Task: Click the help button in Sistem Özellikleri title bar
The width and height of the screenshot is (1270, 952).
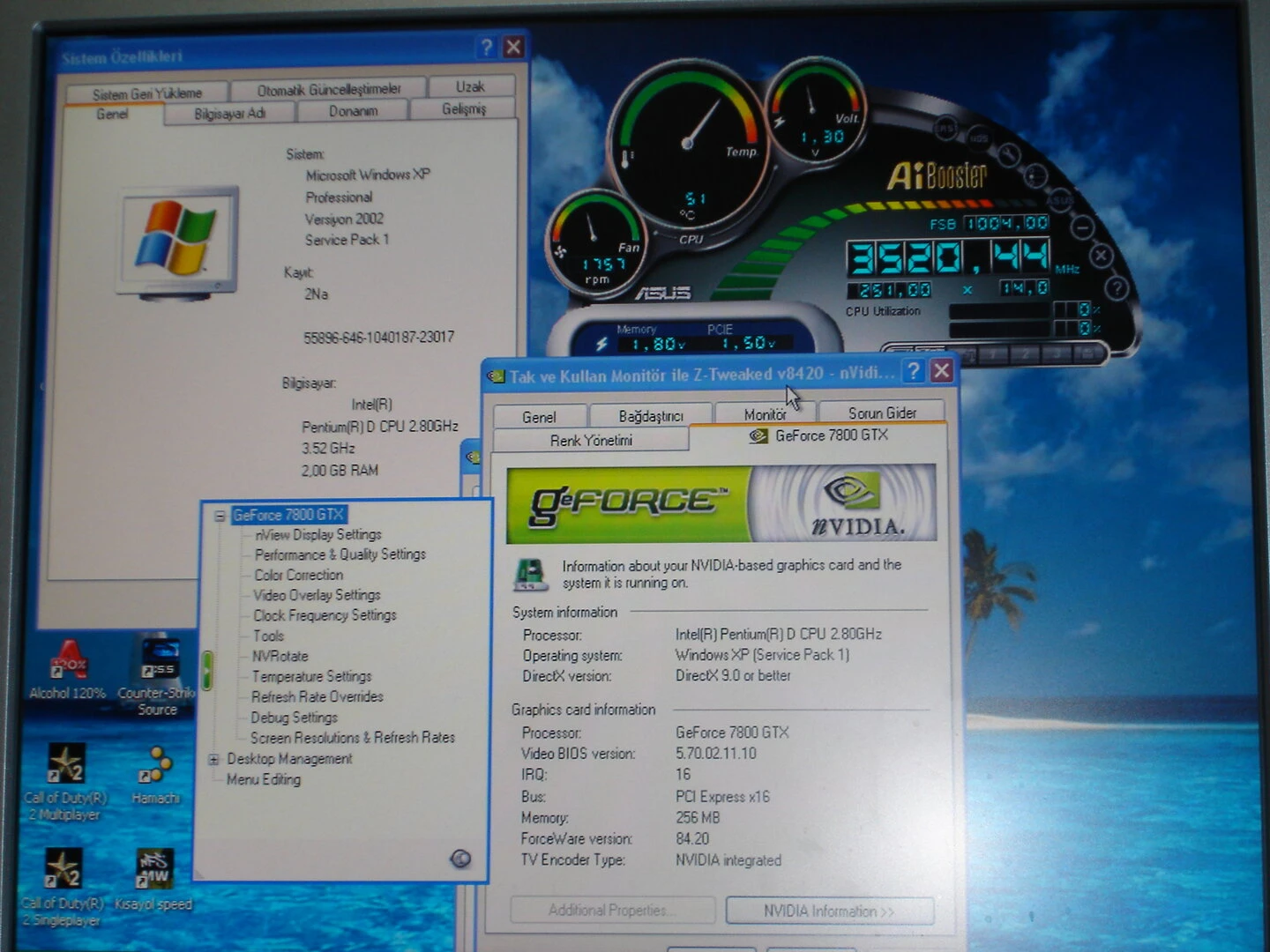Action: (486, 47)
